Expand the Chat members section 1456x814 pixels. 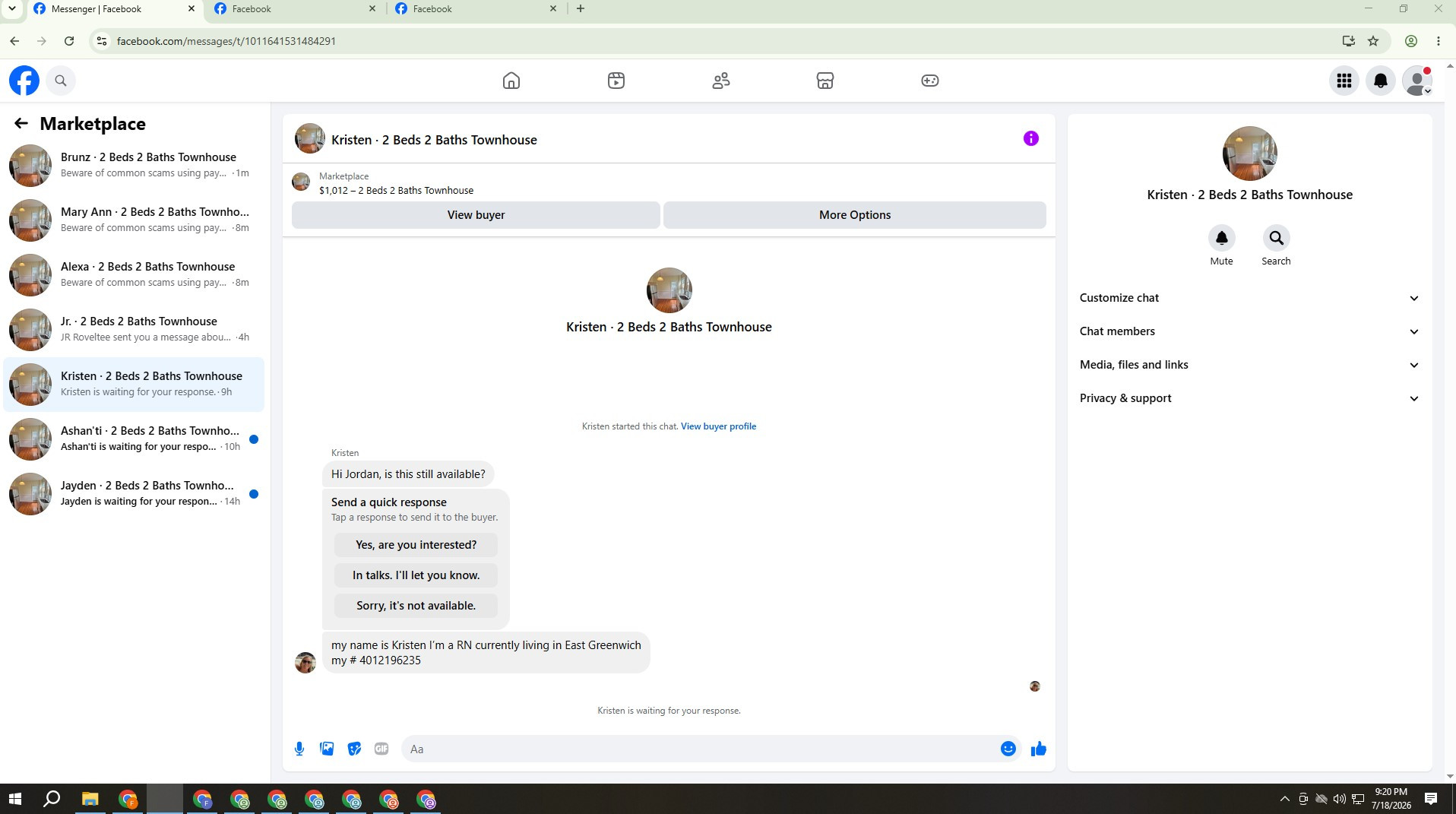[x=1250, y=331]
